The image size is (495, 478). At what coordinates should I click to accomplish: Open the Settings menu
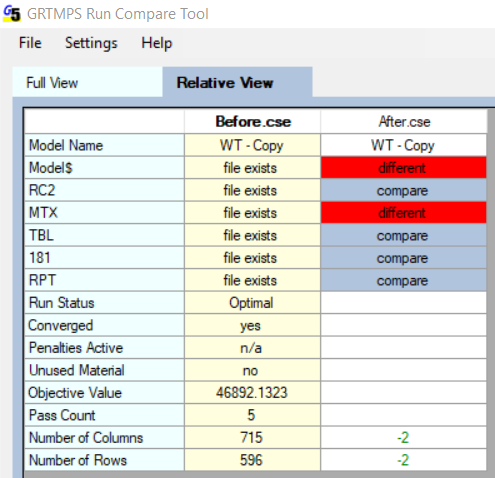91,43
